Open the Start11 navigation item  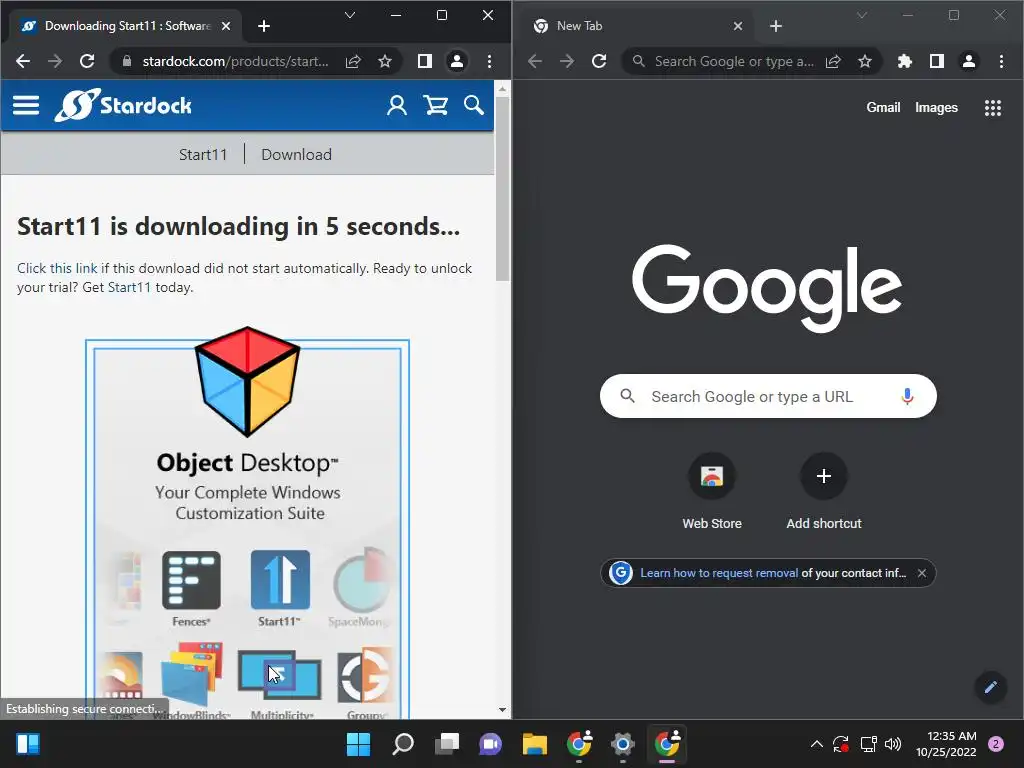pyautogui.click(x=203, y=155)
